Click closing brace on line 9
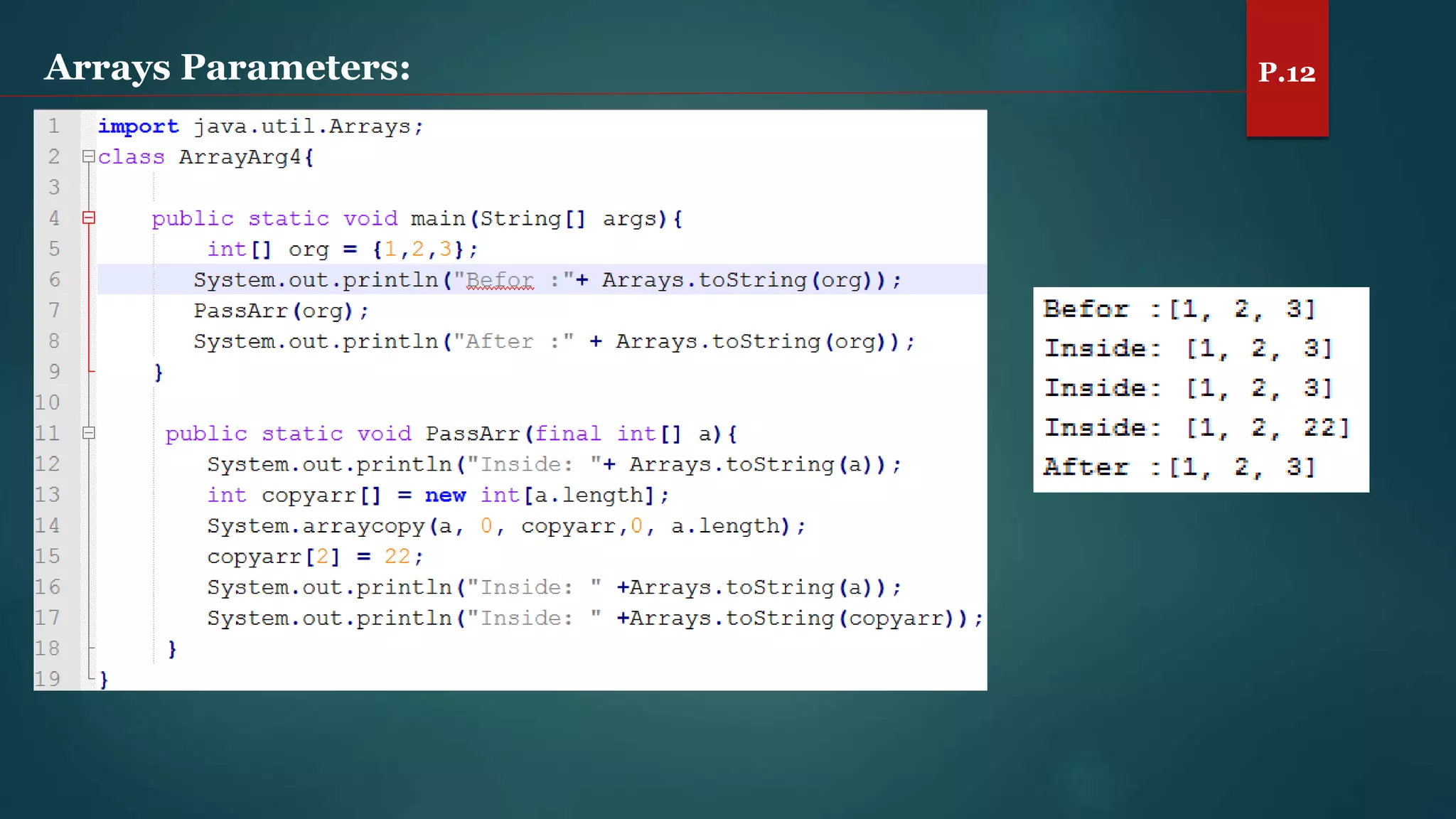 coord(159,373)
